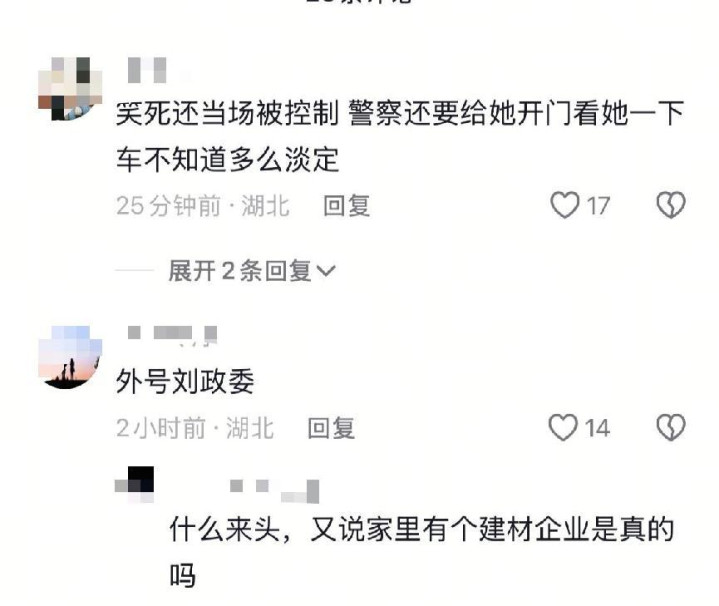Expand 展开2条回复 replies

pos(252,270)
